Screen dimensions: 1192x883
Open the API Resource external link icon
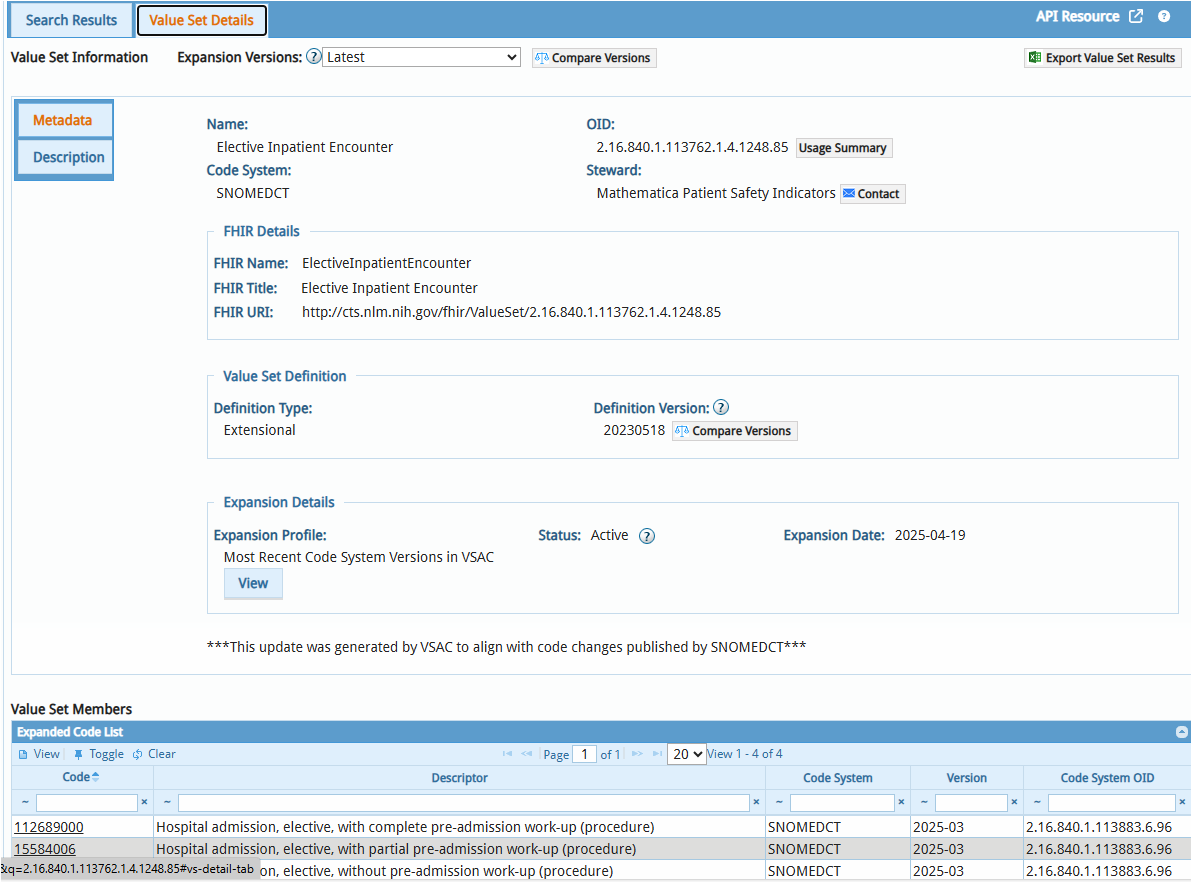[x=1136, y=17]
